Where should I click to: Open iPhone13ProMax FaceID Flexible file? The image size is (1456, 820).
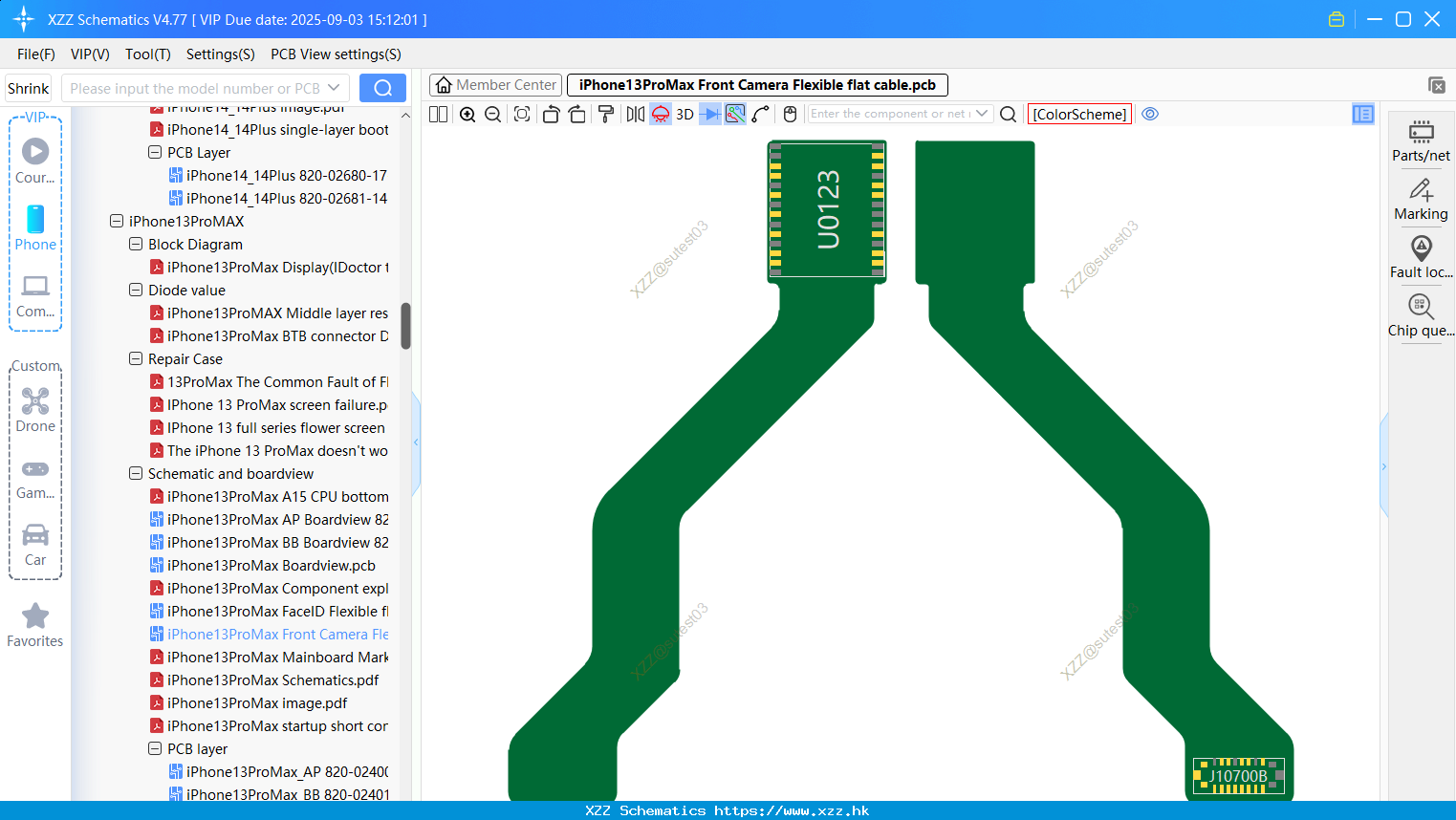click(x=269, y=612)
